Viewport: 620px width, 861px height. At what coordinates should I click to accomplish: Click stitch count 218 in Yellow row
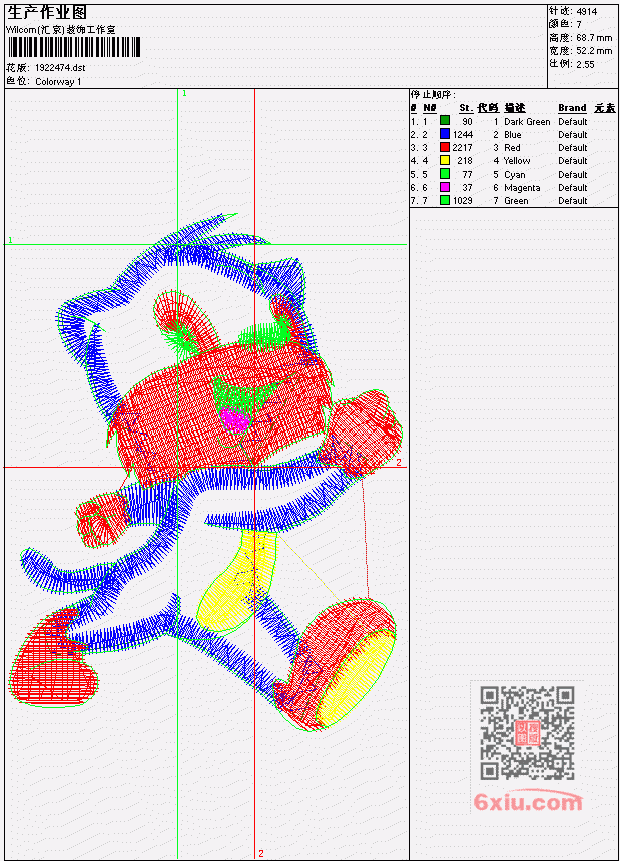465,161
